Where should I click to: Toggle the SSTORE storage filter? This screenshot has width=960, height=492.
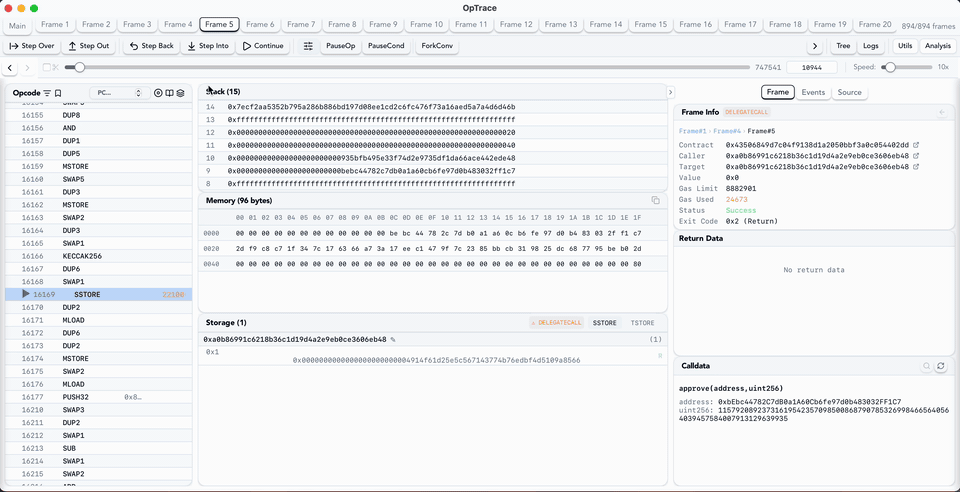point(604,323)
